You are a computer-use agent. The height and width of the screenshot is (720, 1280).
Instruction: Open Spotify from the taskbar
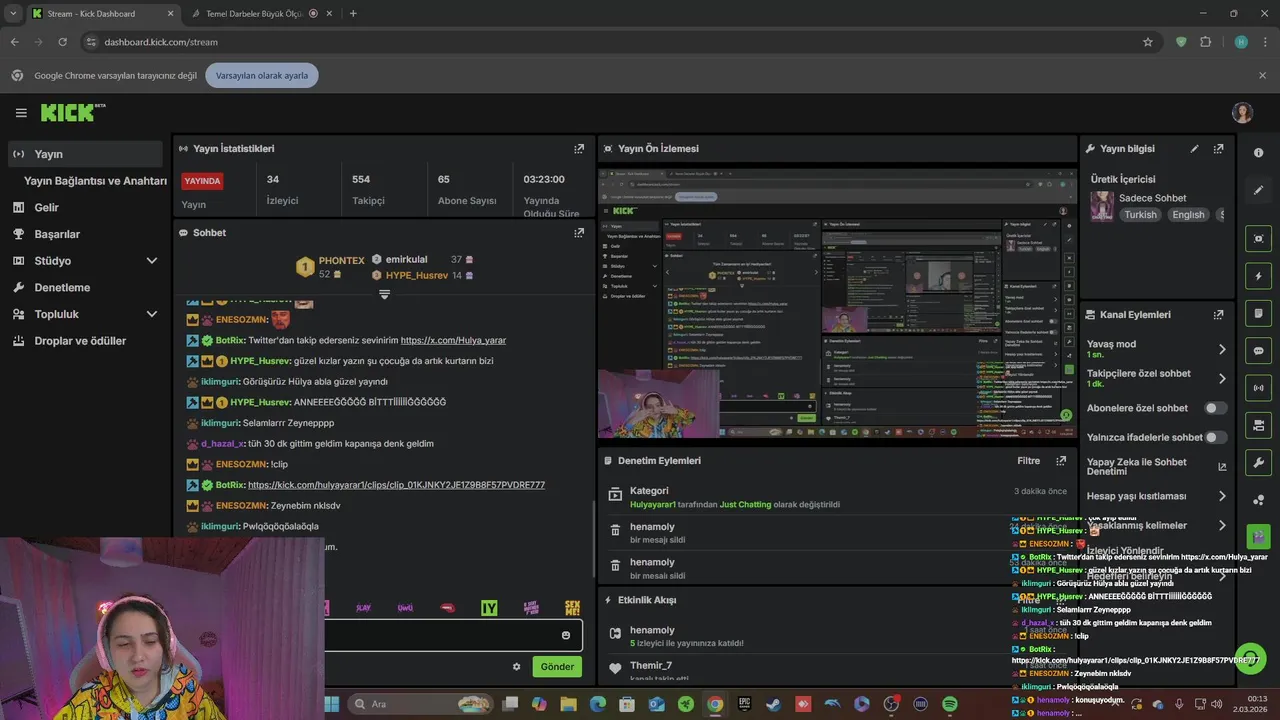pos(950,704)
